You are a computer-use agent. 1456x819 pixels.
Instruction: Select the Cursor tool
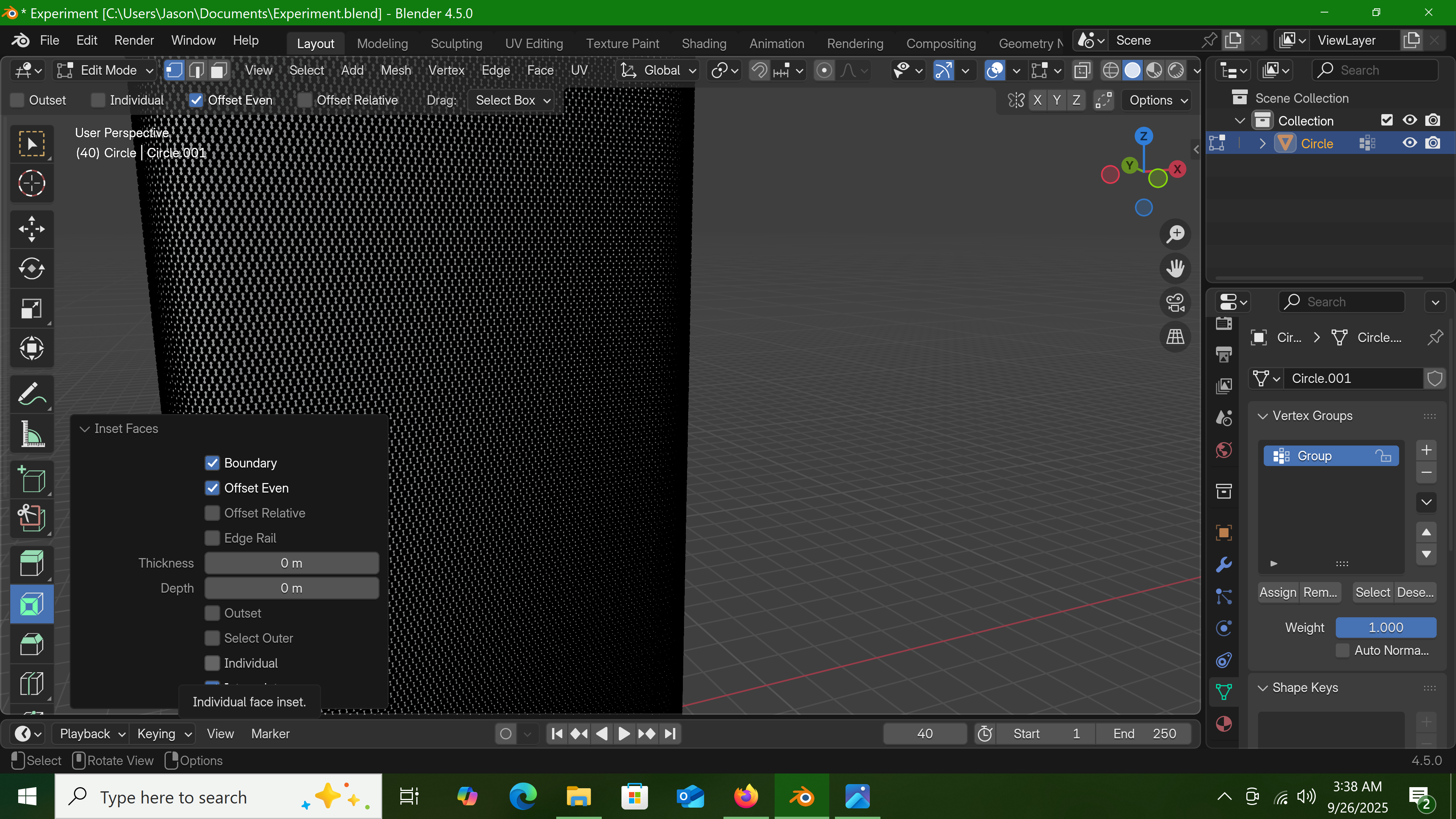[31, 183]
